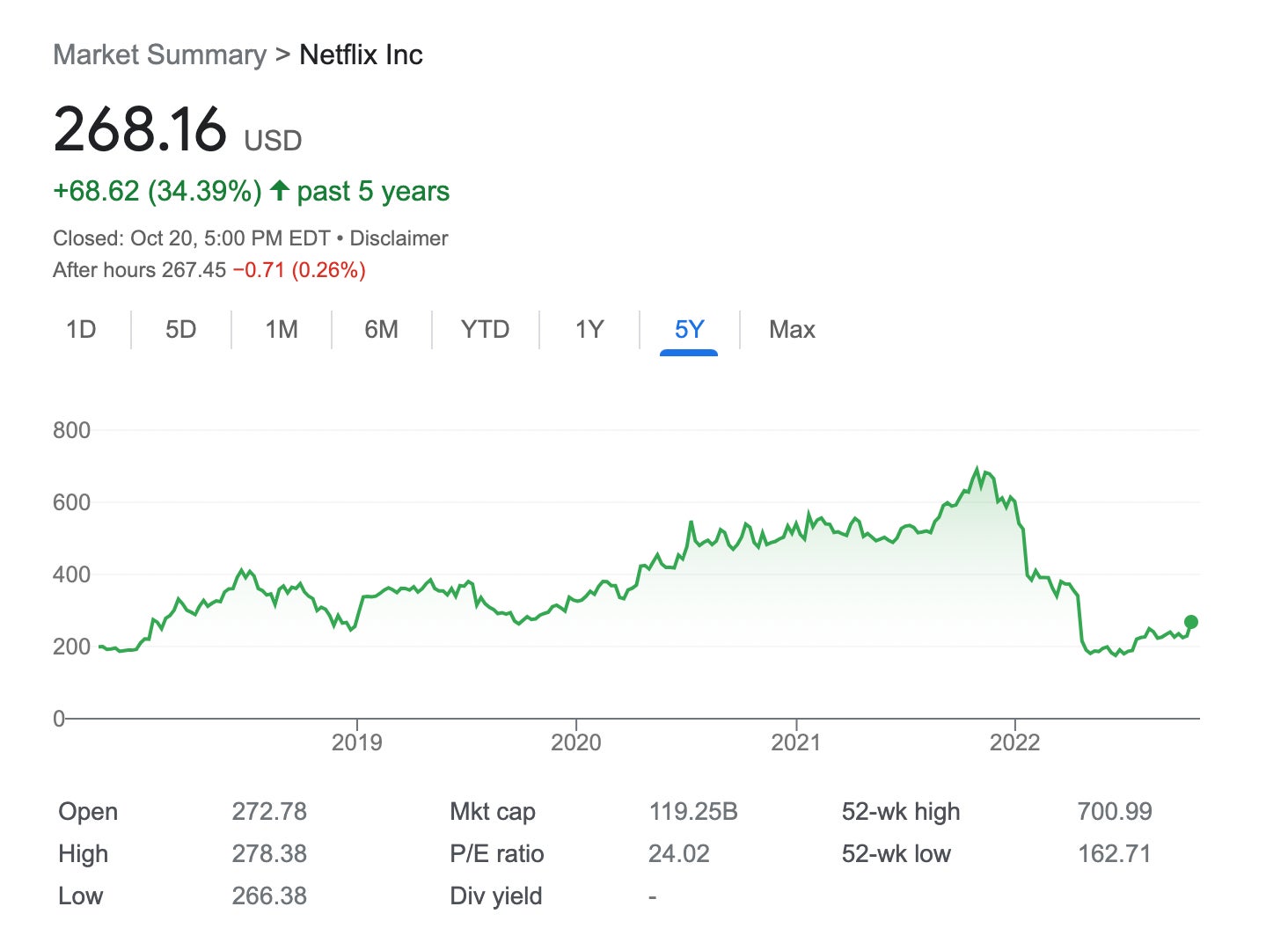This screenshot has width=1288, height=943.
Task: Click the 2021 marker on the time axis
Action: coord(796,742)
